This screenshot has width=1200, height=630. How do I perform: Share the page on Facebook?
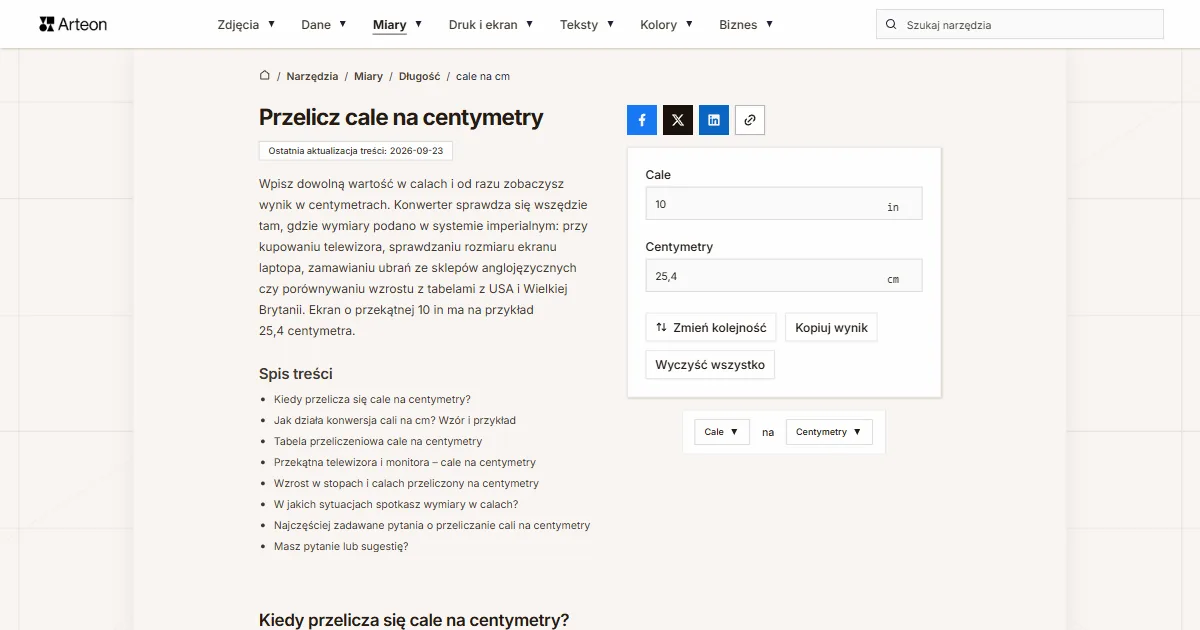[642, 120]
